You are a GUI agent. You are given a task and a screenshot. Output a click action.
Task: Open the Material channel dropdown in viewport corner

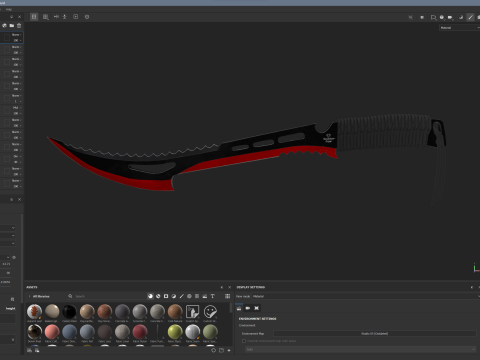[459, 28]
